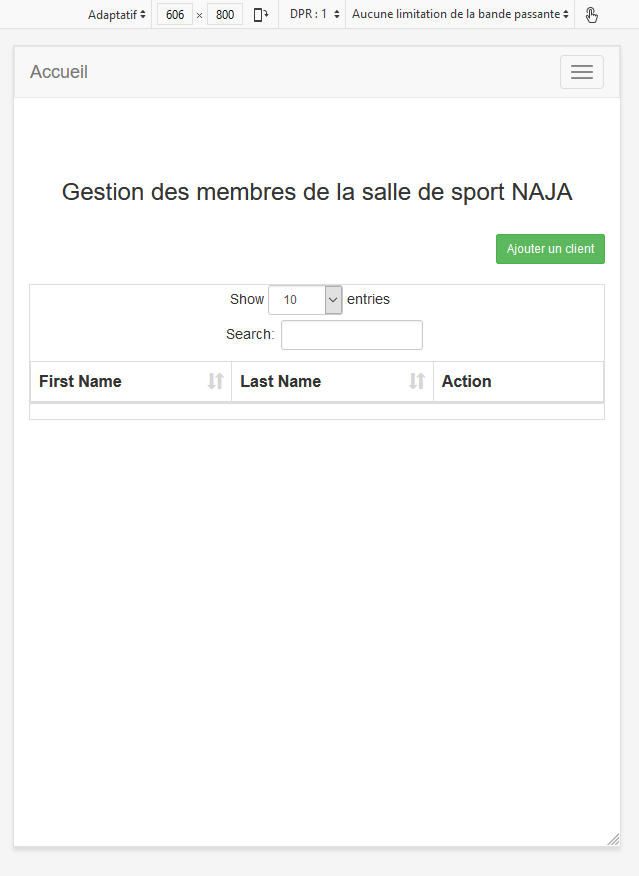Viewport: 639px width, 876px height.
Task: Click the page title heading text
Action: pos(317,192)
